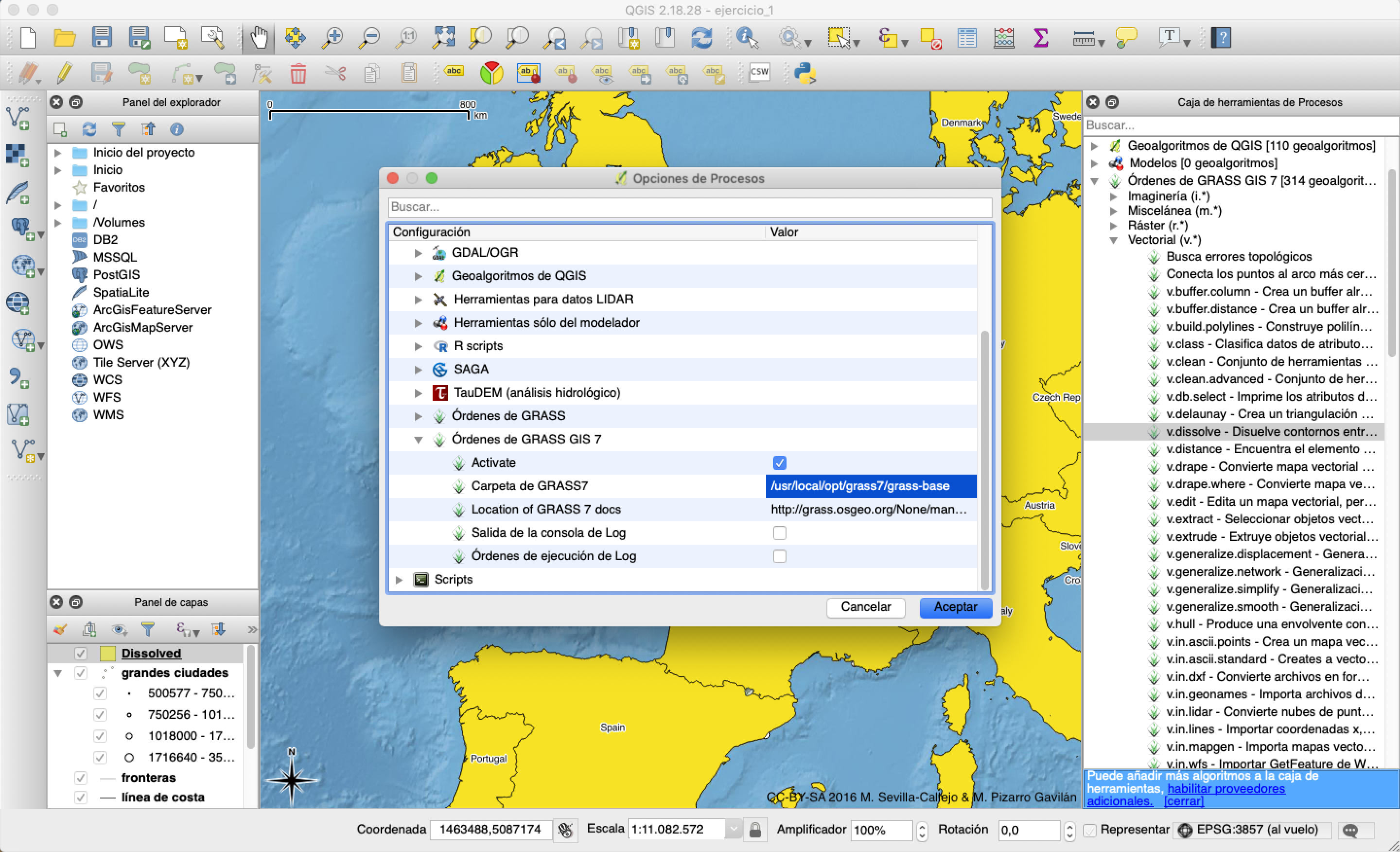This screenshot has height=852, width=1400.
Task: Click the Help question mark icon
Action: 1221,38
